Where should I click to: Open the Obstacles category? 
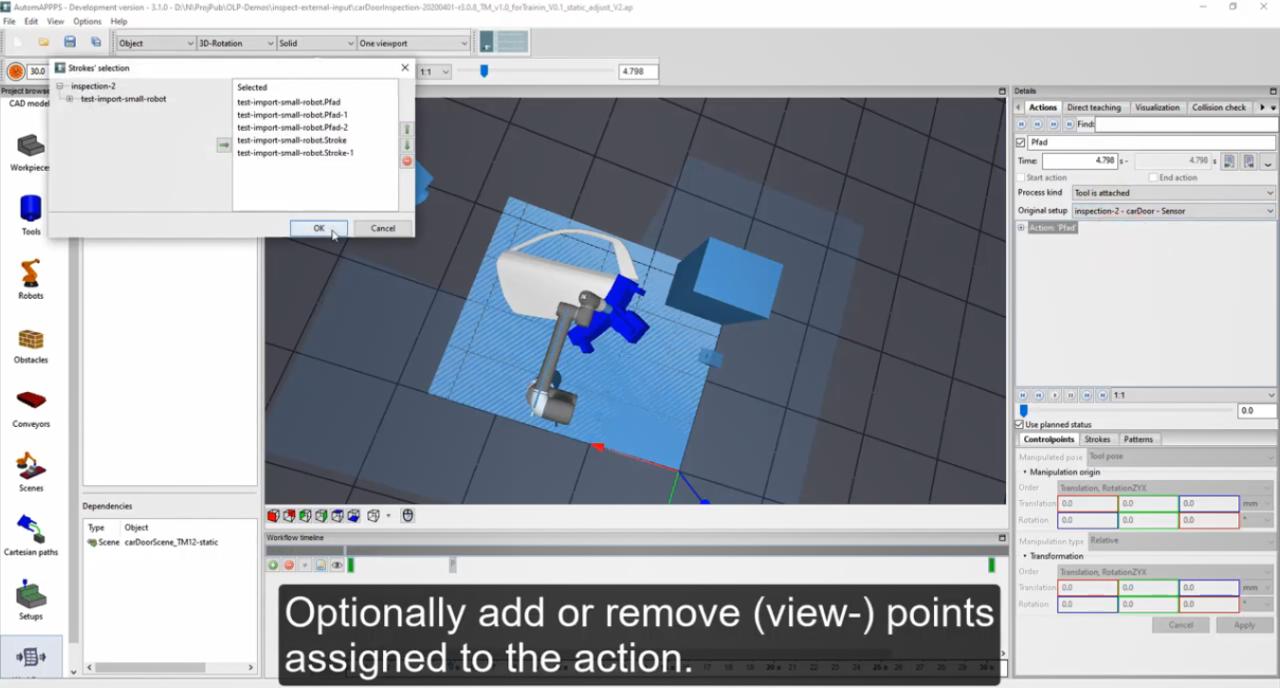pyautogui.click(x=30, y=340)
